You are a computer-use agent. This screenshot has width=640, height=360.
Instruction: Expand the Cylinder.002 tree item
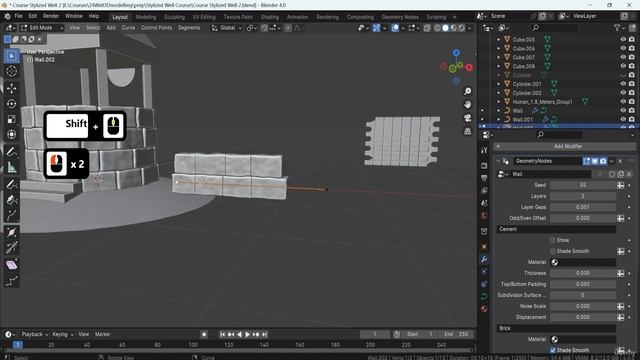click(498, 93)
